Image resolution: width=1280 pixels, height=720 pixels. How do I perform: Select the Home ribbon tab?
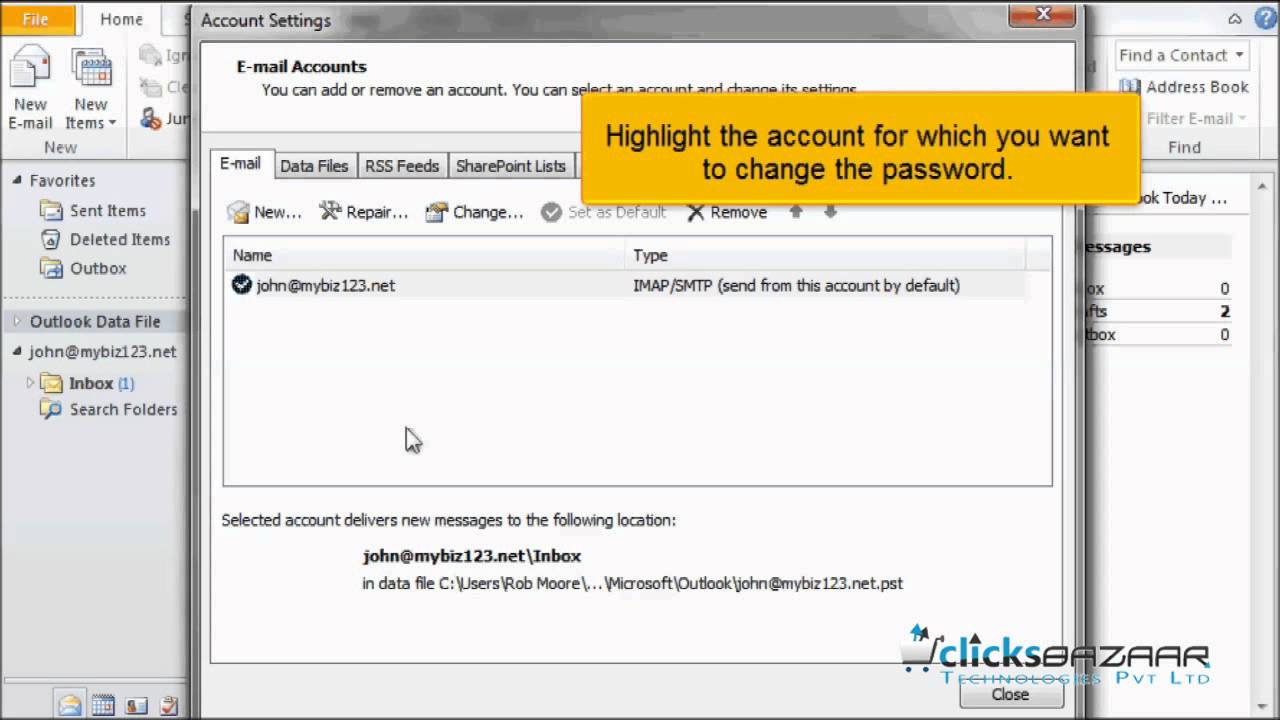pos(121,19)
